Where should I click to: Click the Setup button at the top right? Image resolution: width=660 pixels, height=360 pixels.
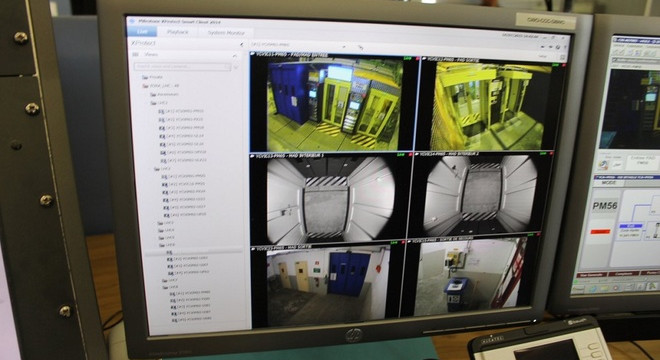click(x=543, y=56)
